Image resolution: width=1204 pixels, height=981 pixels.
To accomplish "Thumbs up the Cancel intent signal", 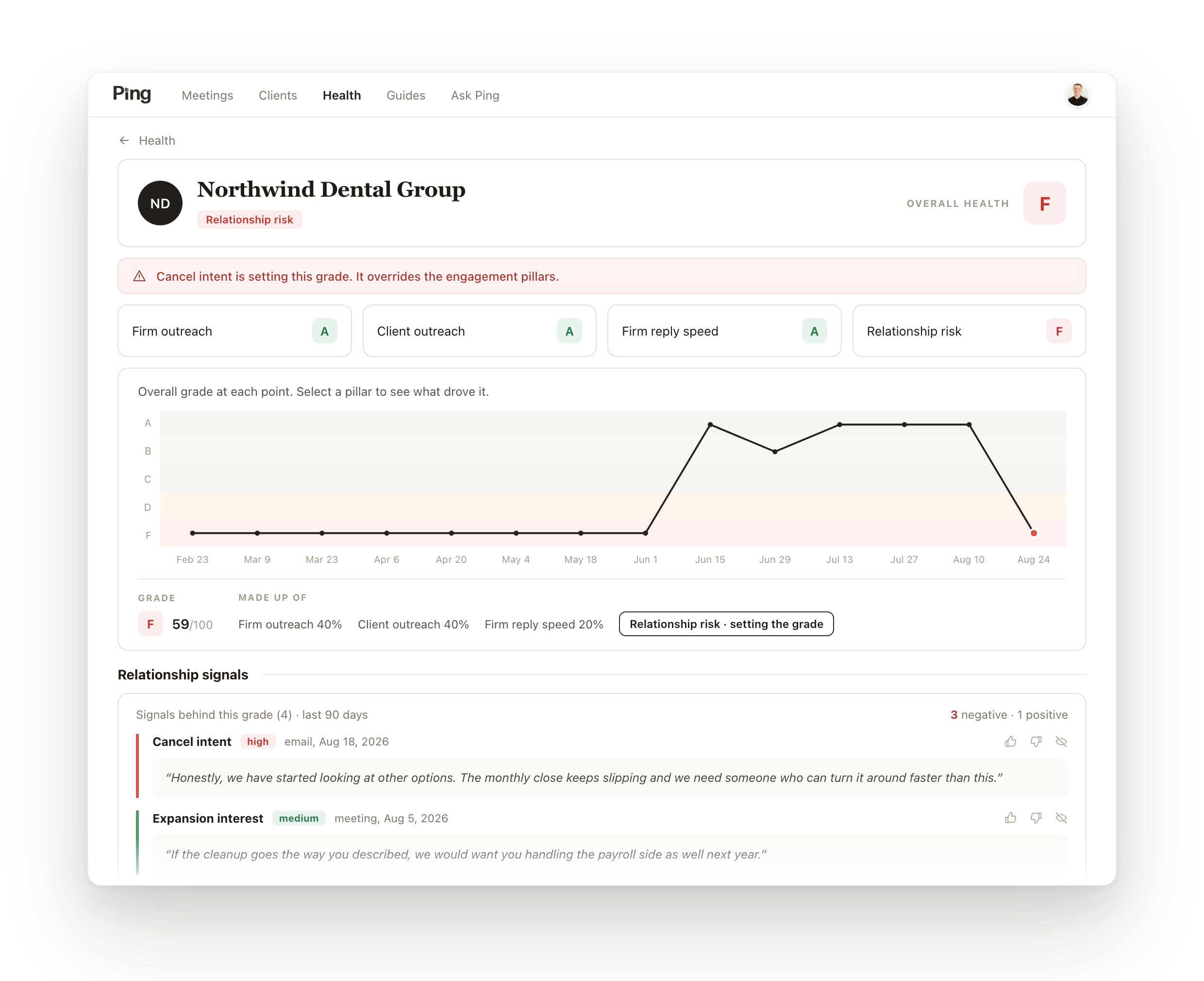I will click(1011, 742).
